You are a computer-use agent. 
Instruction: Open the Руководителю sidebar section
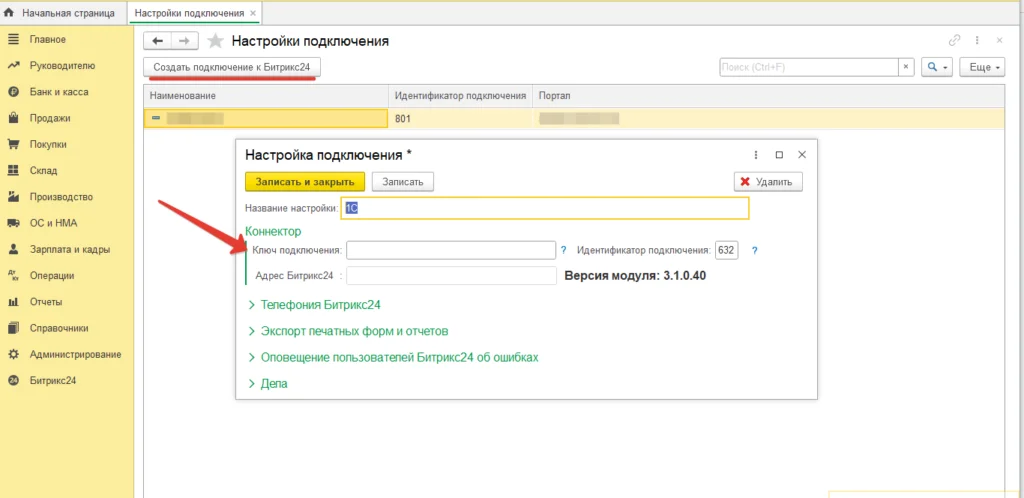62,65
